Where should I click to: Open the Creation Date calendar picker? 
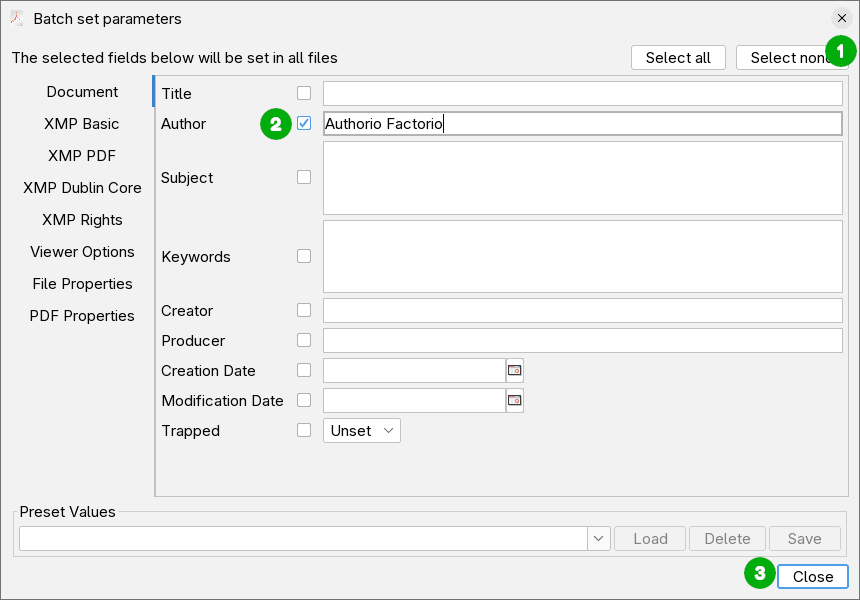[x=514, y=370]
